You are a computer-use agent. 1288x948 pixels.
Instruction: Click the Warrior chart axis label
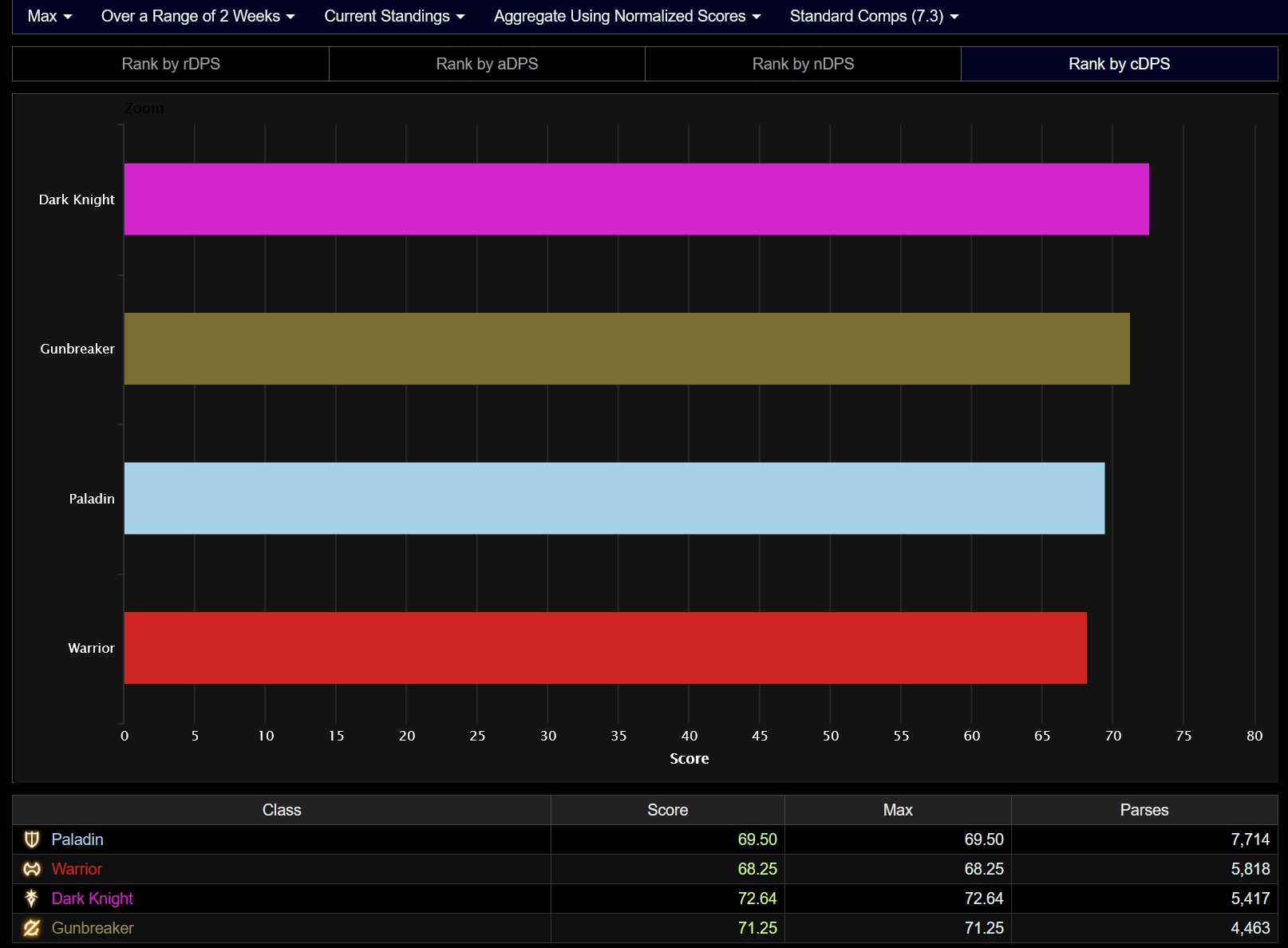91,648
